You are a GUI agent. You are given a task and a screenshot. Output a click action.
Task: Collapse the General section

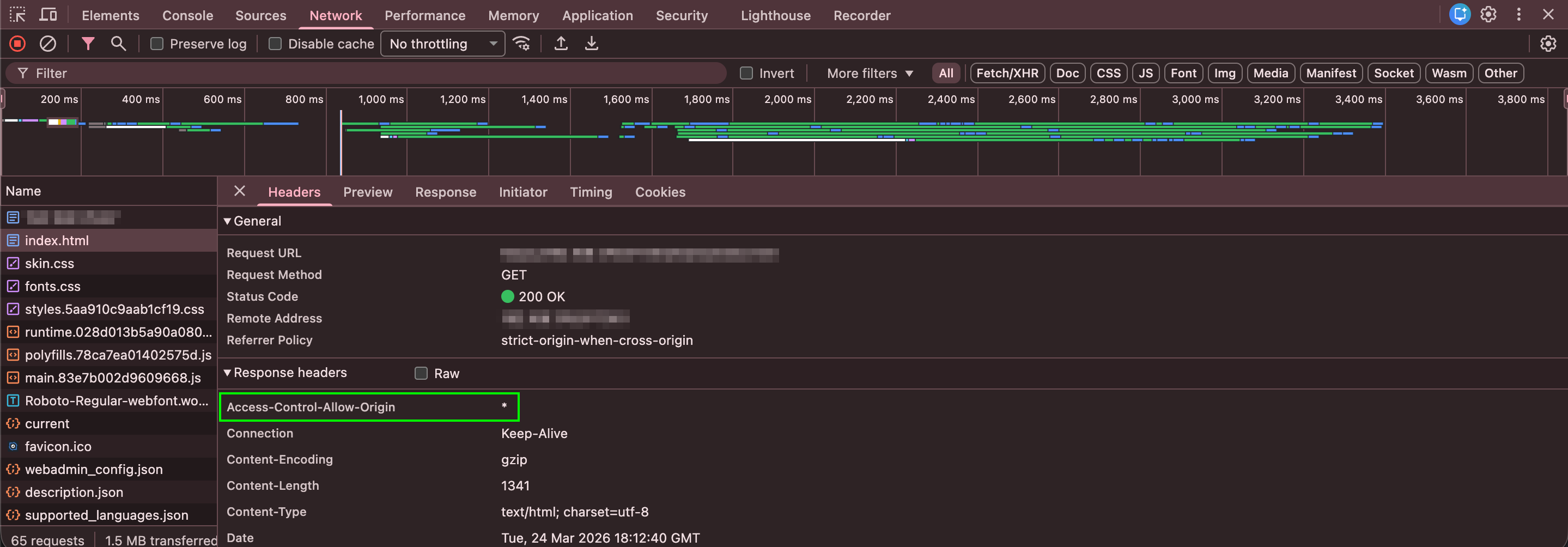pyautogui.click(x=227, y=221)
